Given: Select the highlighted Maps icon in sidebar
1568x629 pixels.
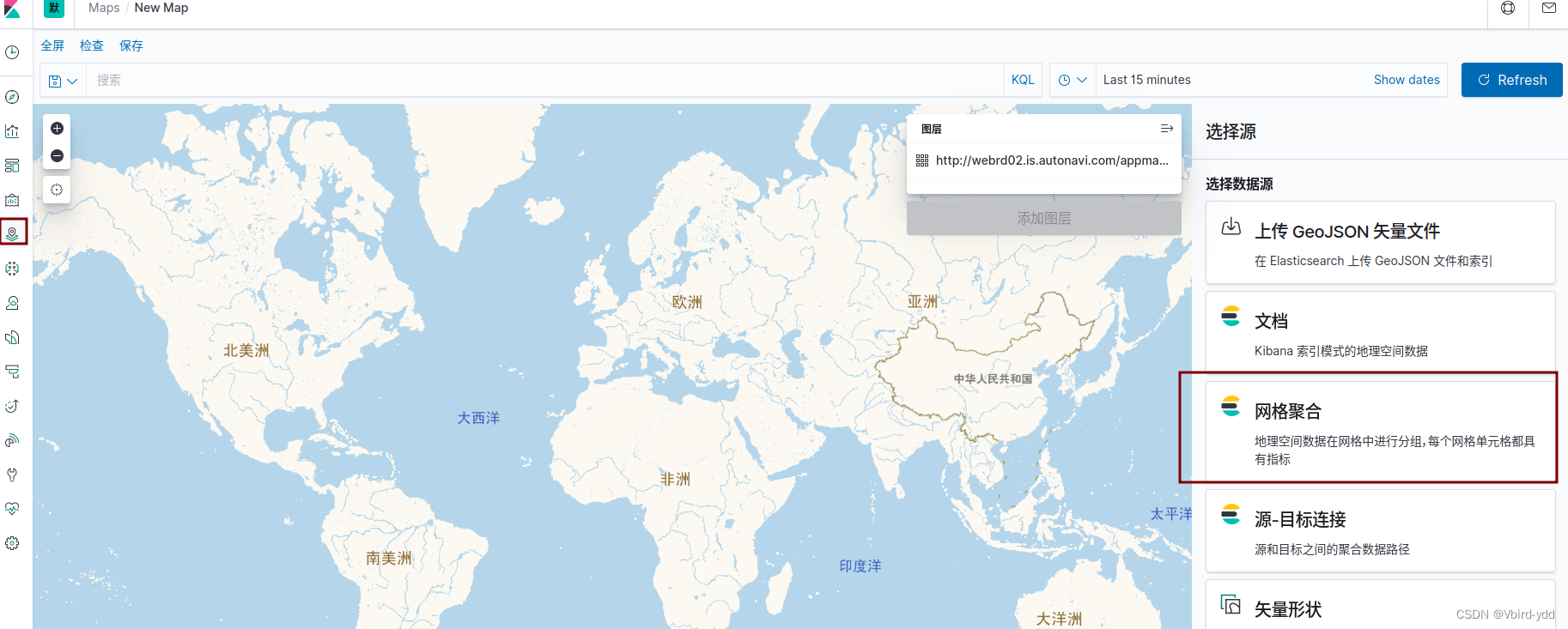Looking at the screenshot, I should coord(12,233).
